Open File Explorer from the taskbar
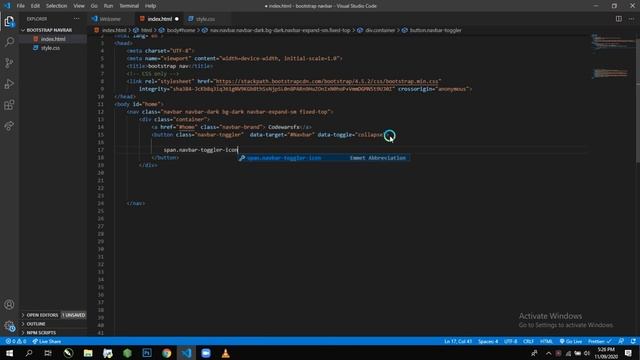Viewport: 640px width, 360px height. click(x=88, y=353)
